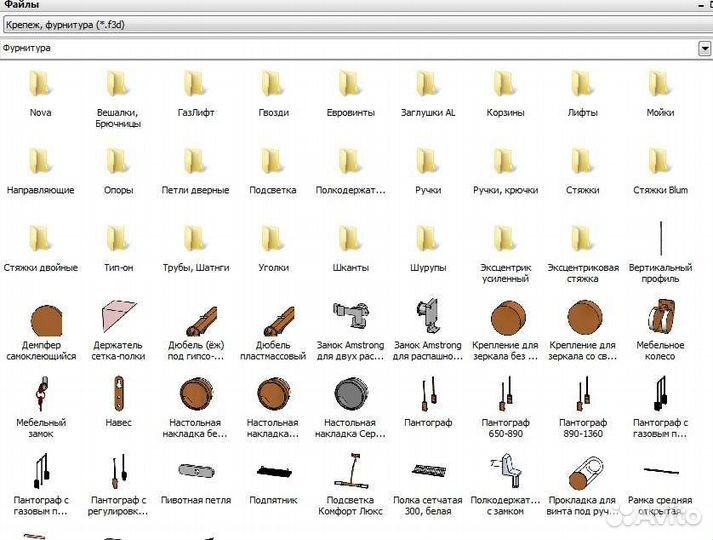Select the Пивотная петля item
Image resolution: width=713 pixels, height=540 pixels.
[196, 472]
